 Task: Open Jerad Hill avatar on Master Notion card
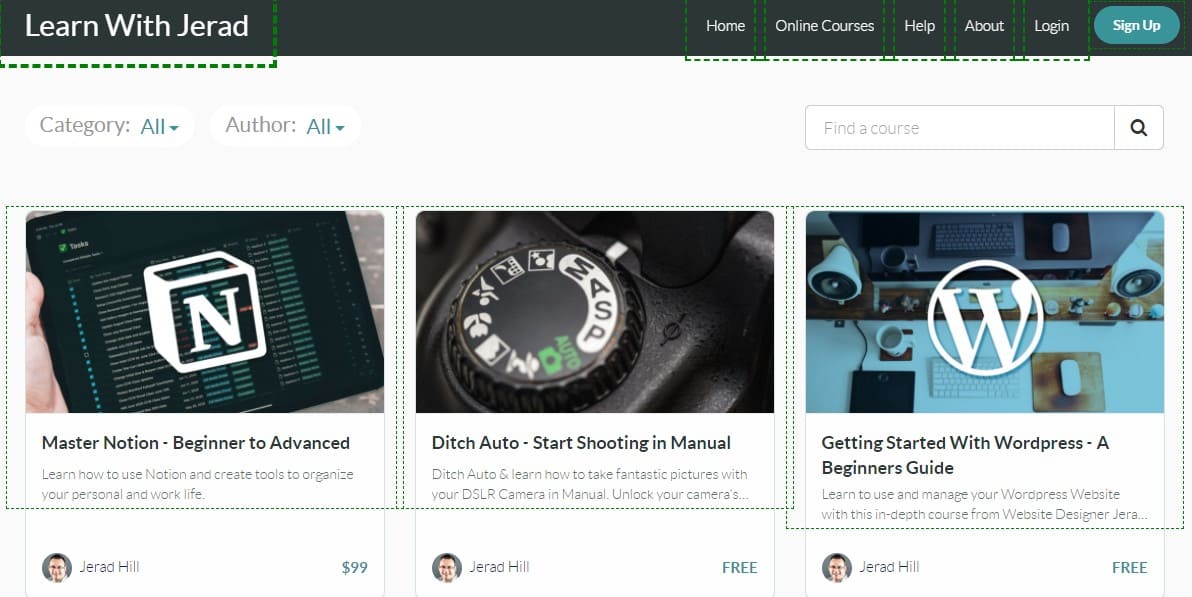(57, 567)
